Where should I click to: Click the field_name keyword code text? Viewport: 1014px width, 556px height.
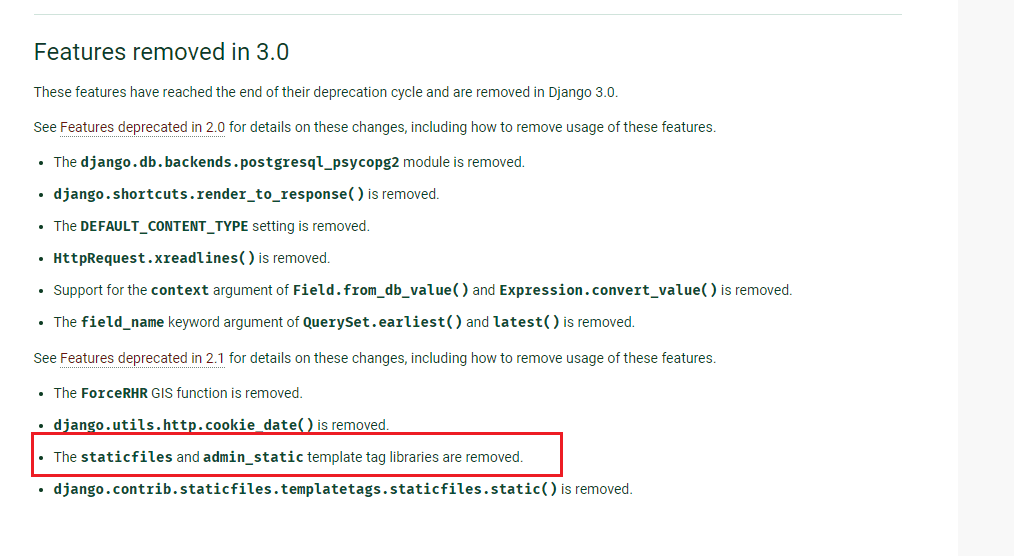[122, 323]
